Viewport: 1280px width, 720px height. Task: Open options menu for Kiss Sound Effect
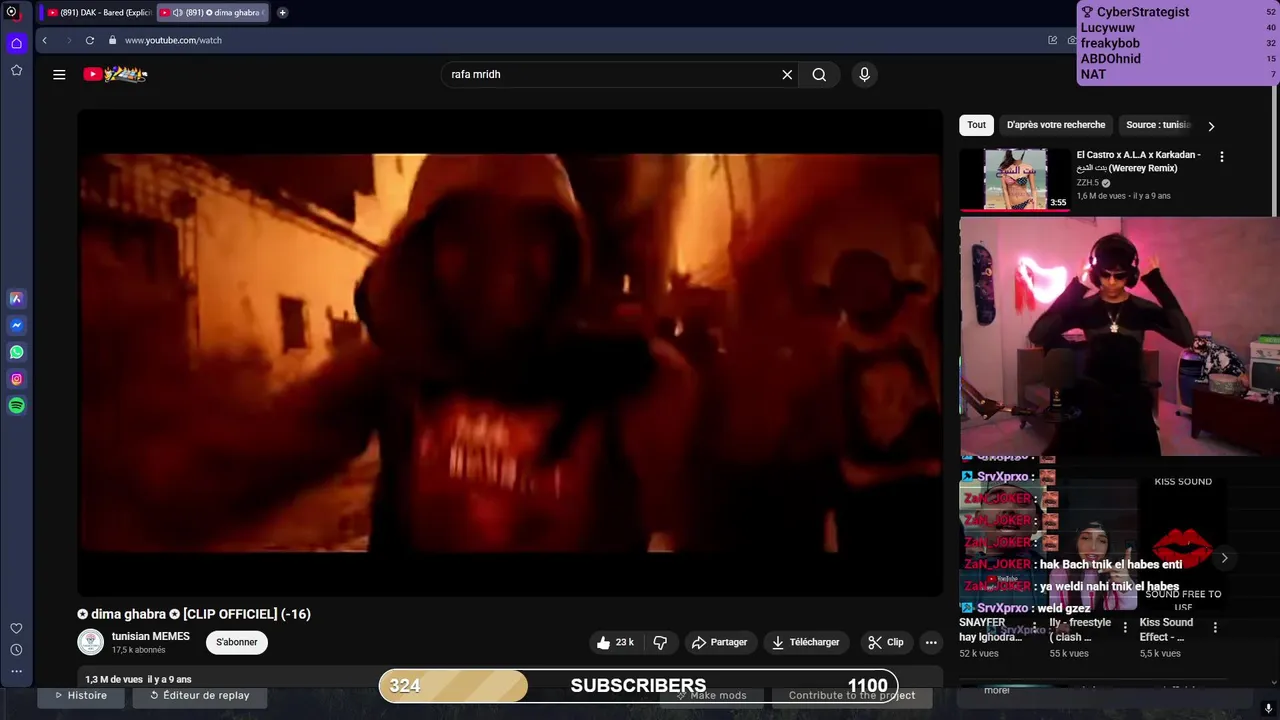[1215, 628]
